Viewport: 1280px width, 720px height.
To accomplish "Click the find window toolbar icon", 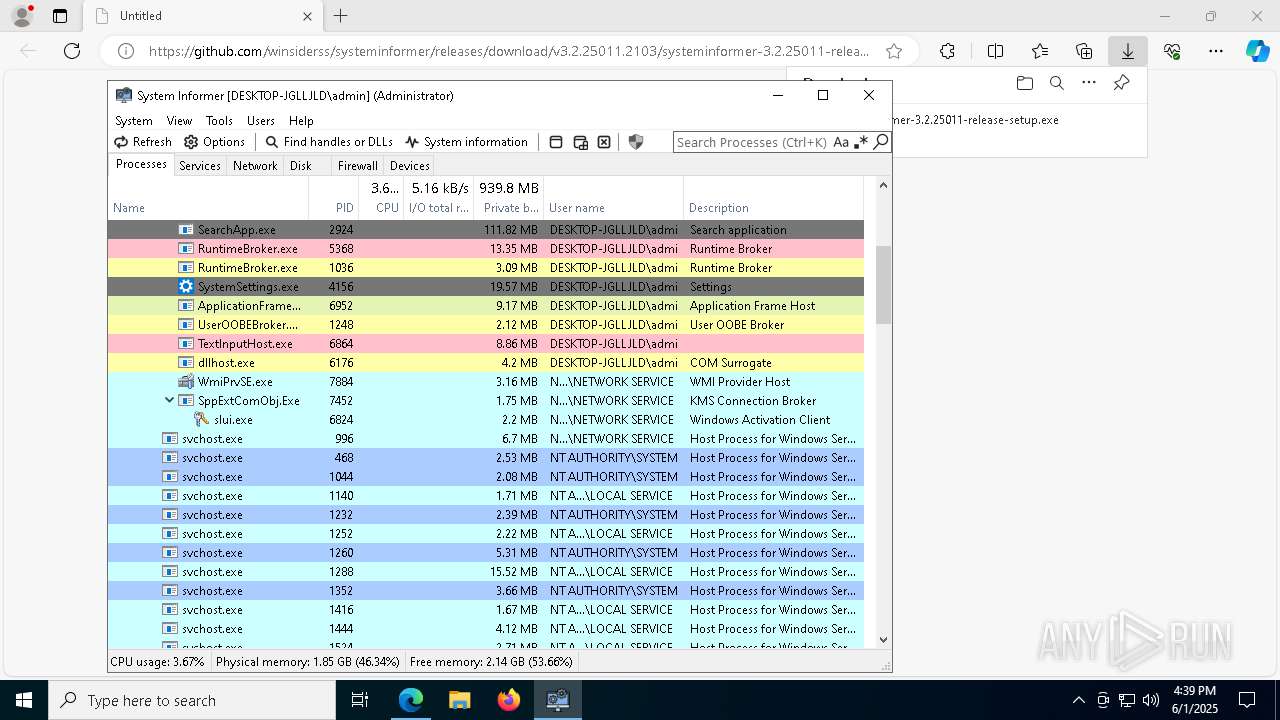I will click(556, 142).
